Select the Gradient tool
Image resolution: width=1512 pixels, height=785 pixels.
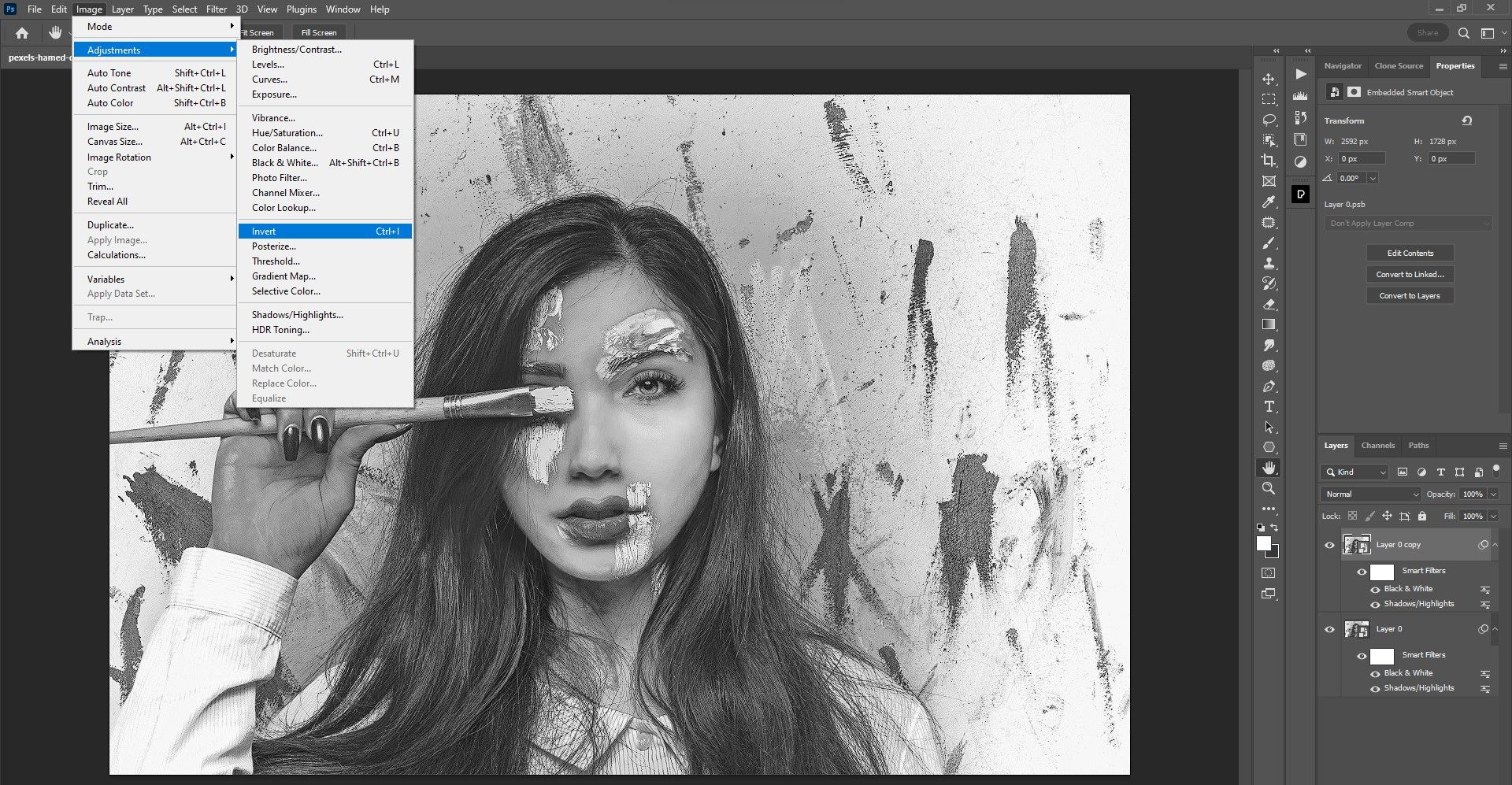coord(1269,324)
